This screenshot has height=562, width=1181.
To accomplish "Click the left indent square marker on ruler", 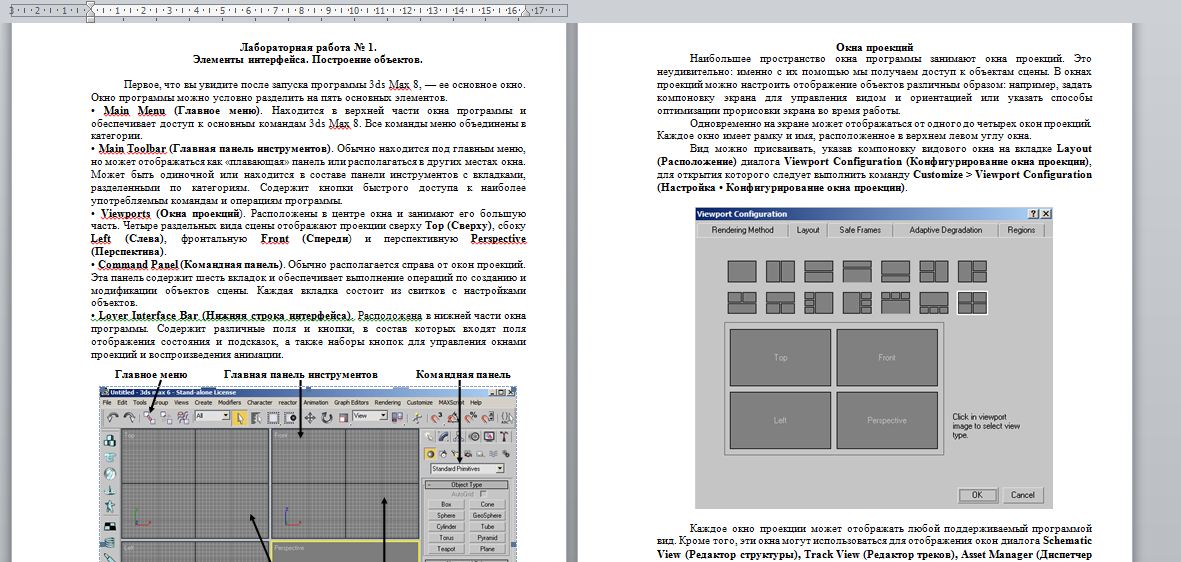I will coord(90,20).
